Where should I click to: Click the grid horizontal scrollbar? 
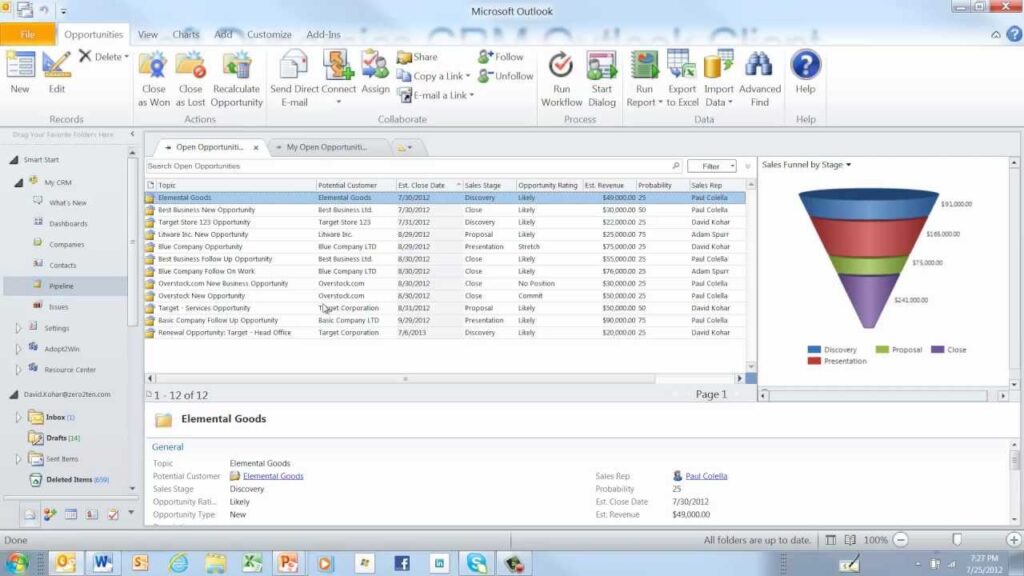pyautogui.click(x=405, y=378)
